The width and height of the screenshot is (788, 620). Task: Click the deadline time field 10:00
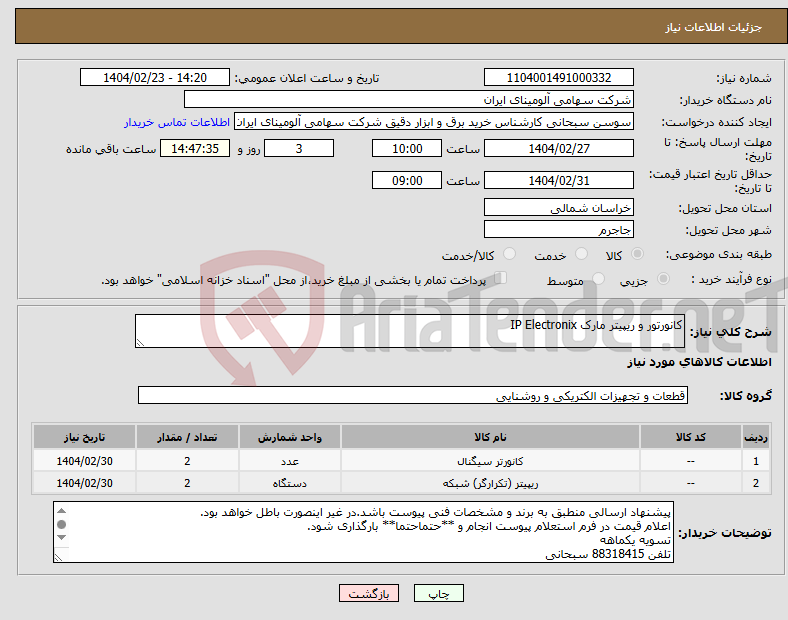(407, 148)
